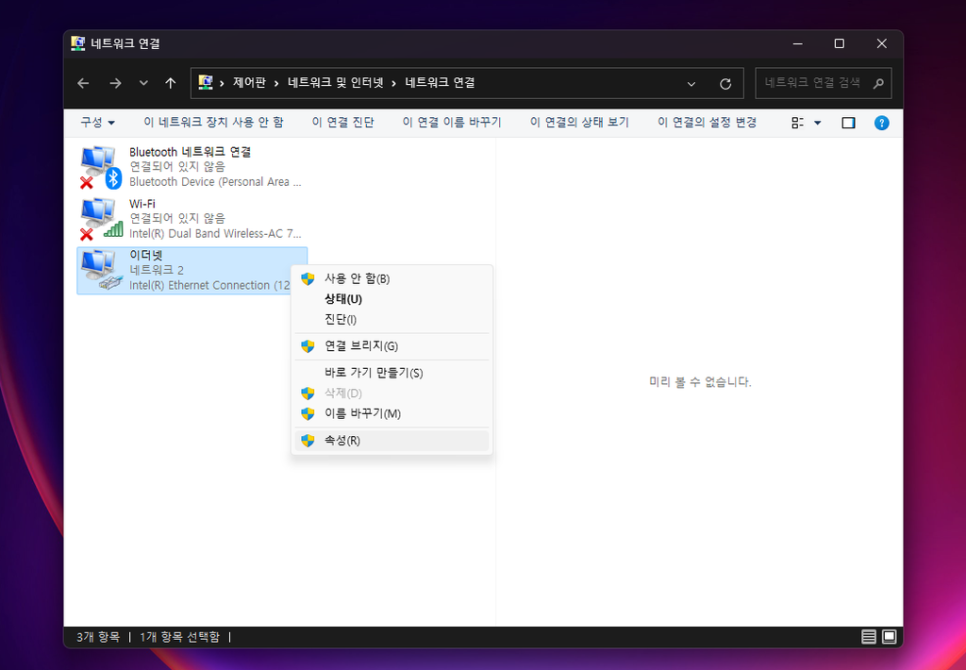Choose 이름 바꾸기(M) in context menu
The height and width of the screenshot is (670, 966).
pyautogui.click(x=392, y=414)
